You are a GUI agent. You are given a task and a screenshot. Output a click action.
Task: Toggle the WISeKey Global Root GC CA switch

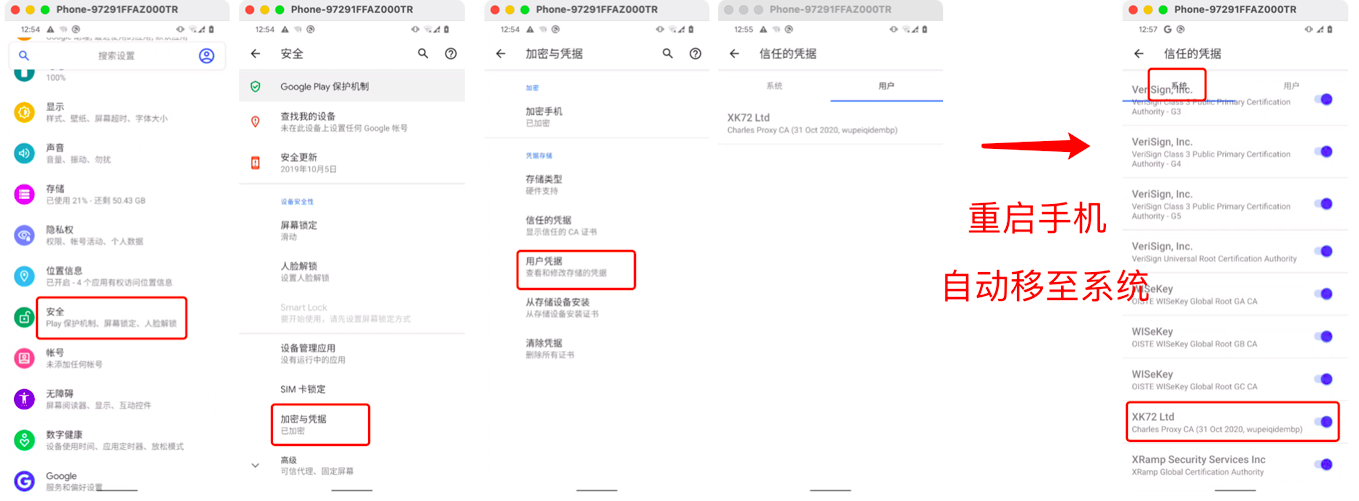pyautogui.click(x=1324, y=380)
